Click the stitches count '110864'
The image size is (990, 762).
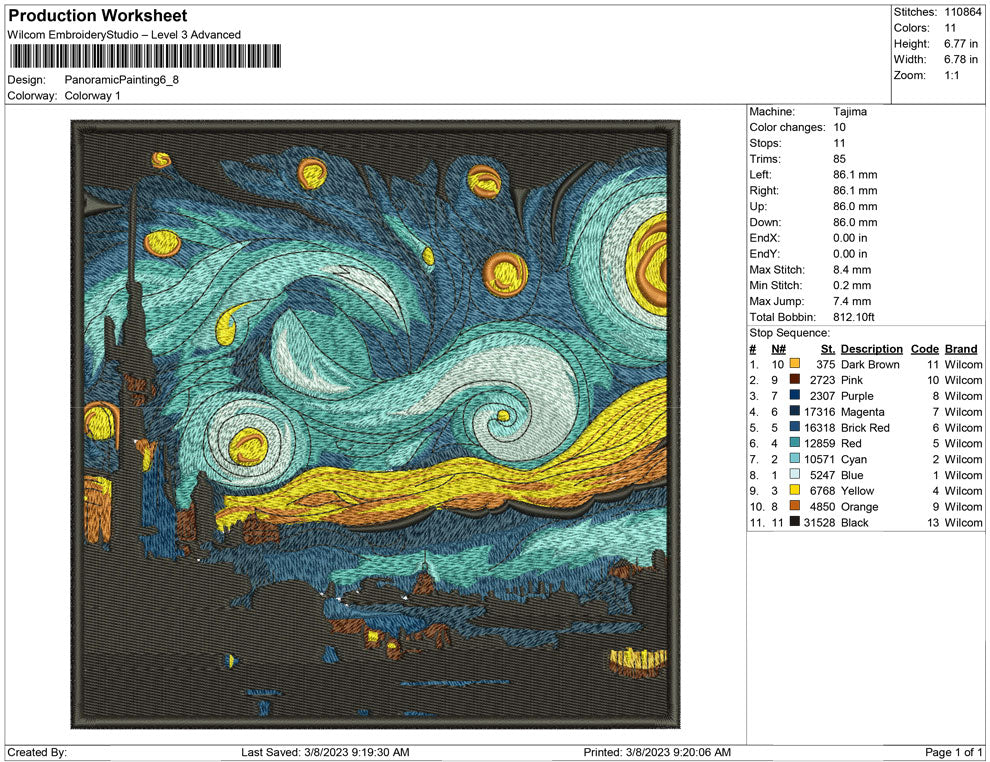963,12
